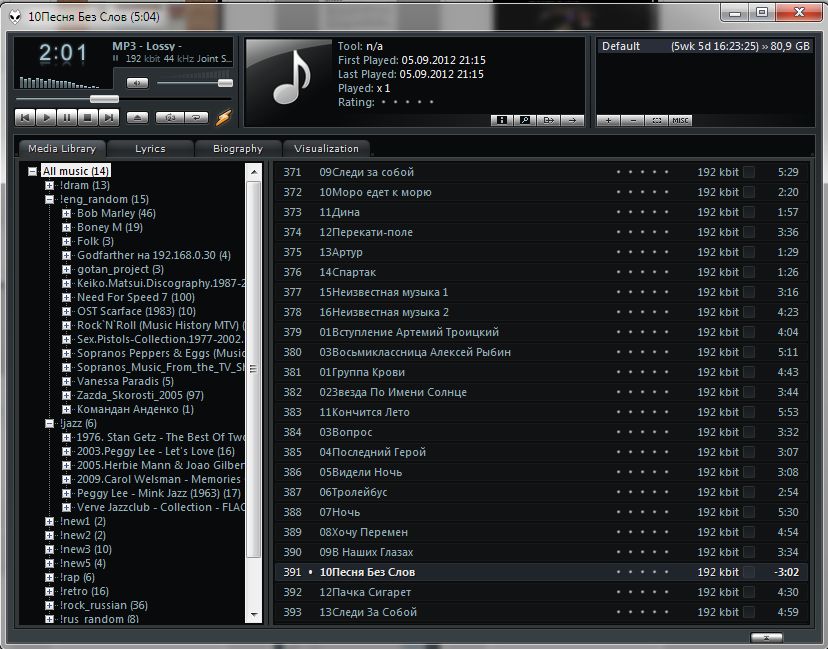Collapse the !eng_random (15) folder
This screenshot has width=828, height=649.
tap(49, 200)
